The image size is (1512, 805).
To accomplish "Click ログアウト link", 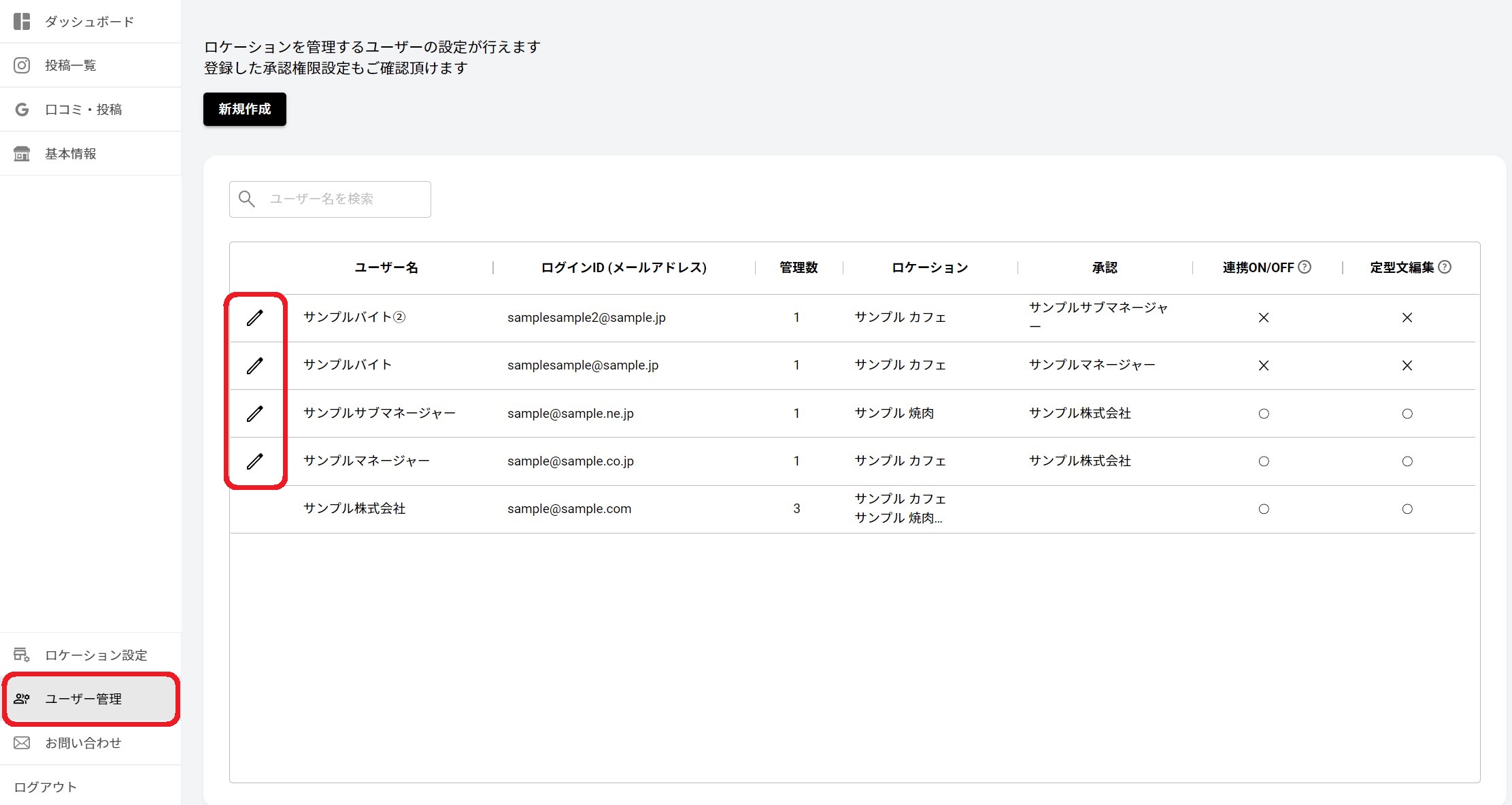I will click(46, 787).
